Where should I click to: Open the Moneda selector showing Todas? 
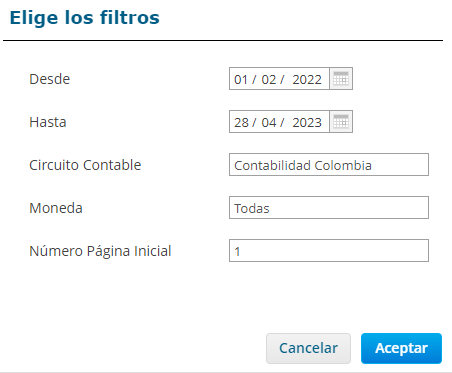pos(329,208)
